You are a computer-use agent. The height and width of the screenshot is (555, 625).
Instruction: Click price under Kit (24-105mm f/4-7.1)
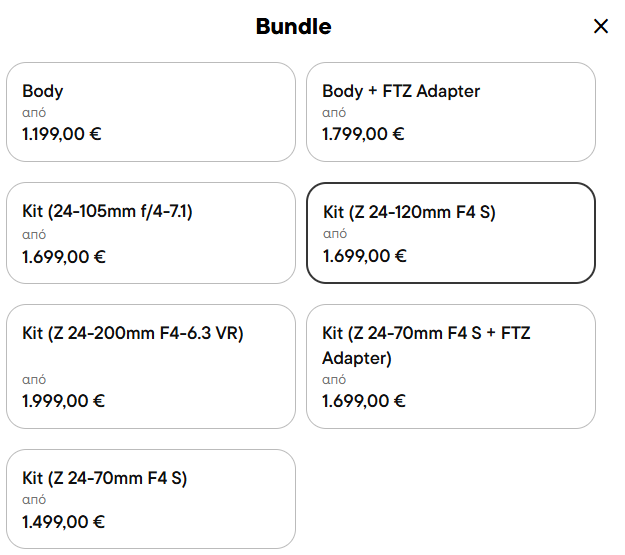tap(64, 256)
